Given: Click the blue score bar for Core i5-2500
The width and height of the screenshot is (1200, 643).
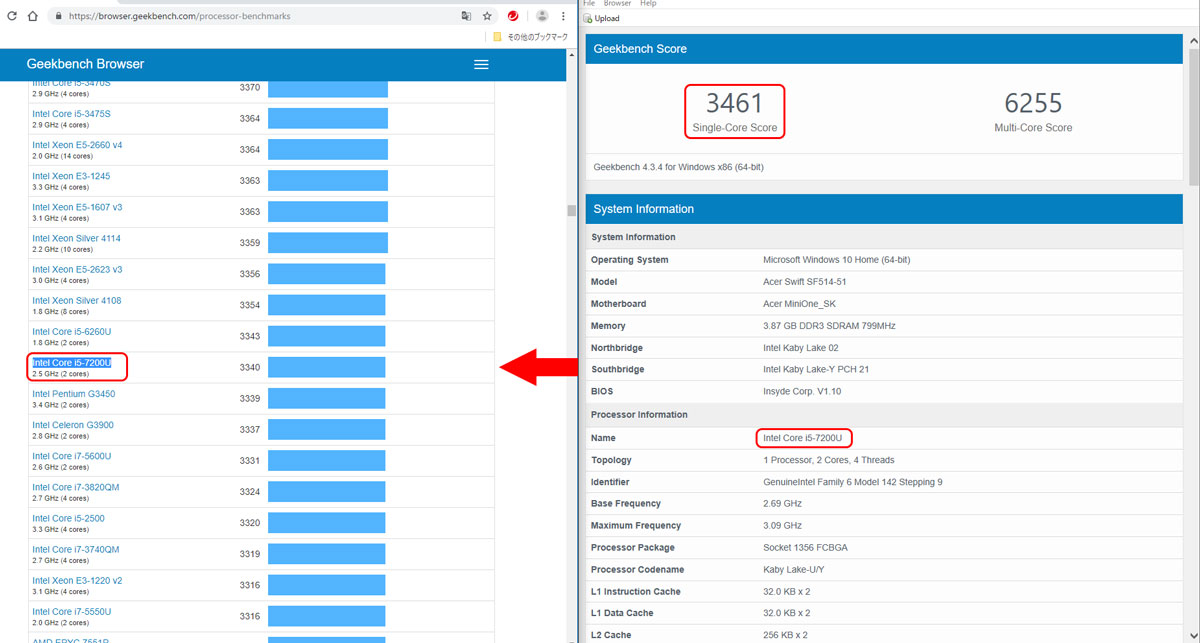Looking at the screenshot, I should point(328,523).
